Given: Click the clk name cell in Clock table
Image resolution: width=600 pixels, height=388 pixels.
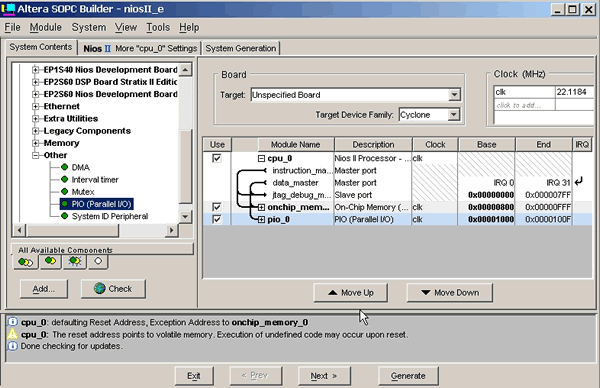Looking at the screenshot, I should pos(524,92).
